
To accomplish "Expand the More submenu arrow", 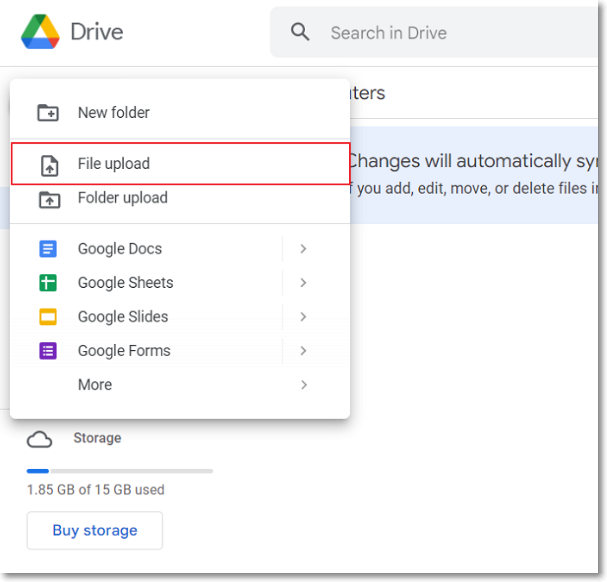I will coord(304,385).
